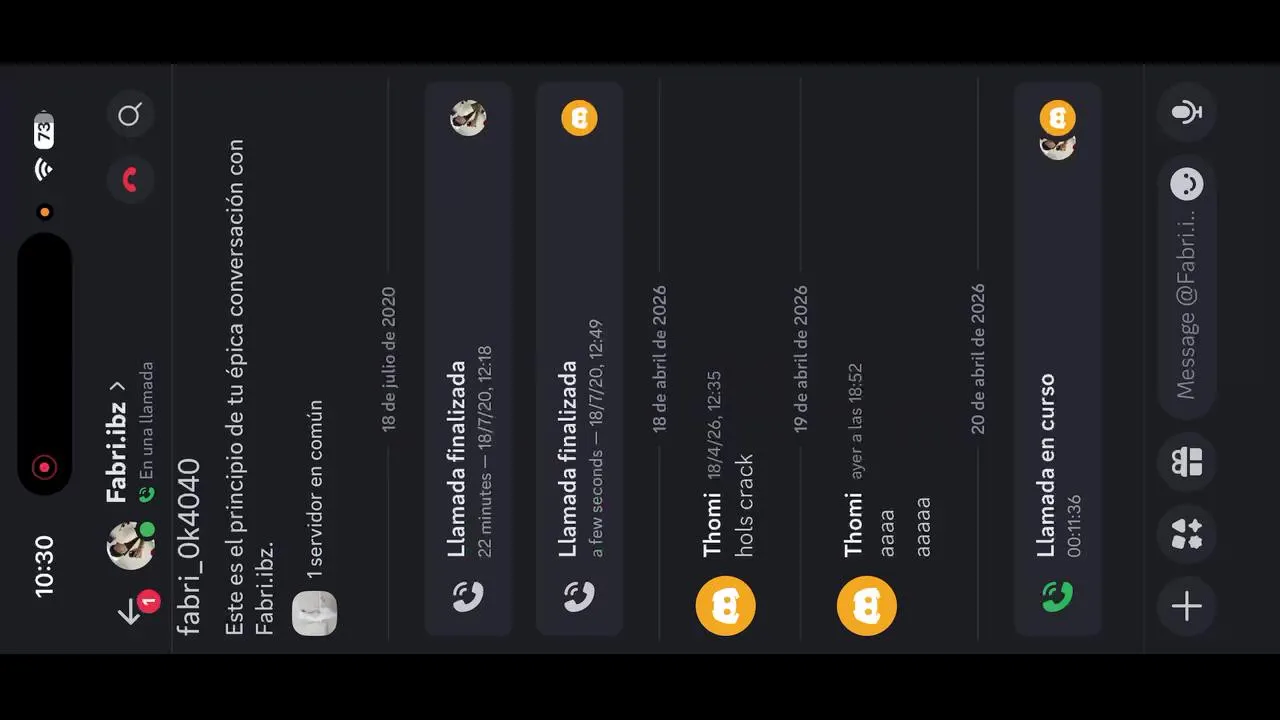
Task: Tap the green phone icon in ongoing call
Action: click(x=1057, y=597)
